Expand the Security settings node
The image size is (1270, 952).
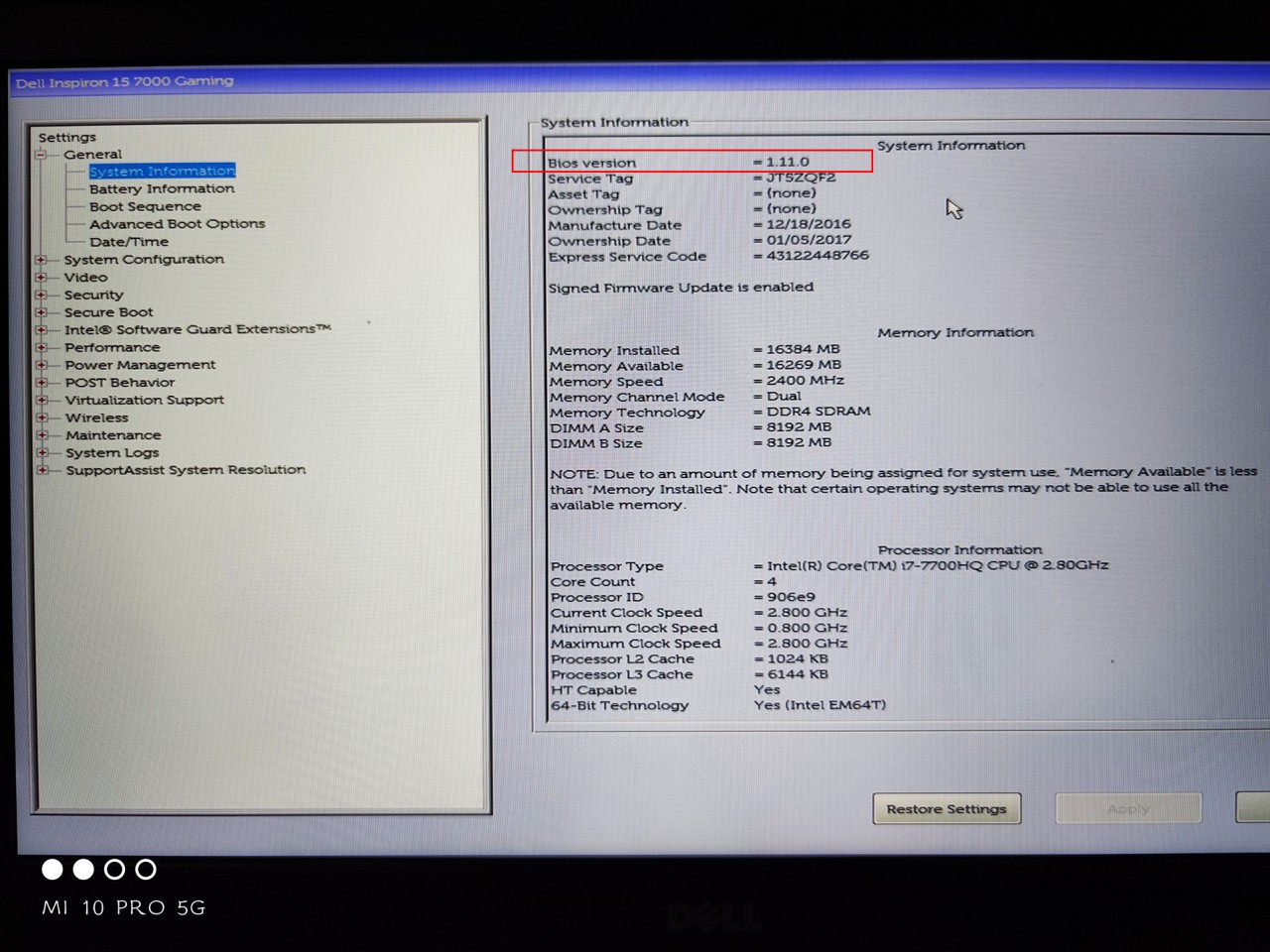[41, 295]
